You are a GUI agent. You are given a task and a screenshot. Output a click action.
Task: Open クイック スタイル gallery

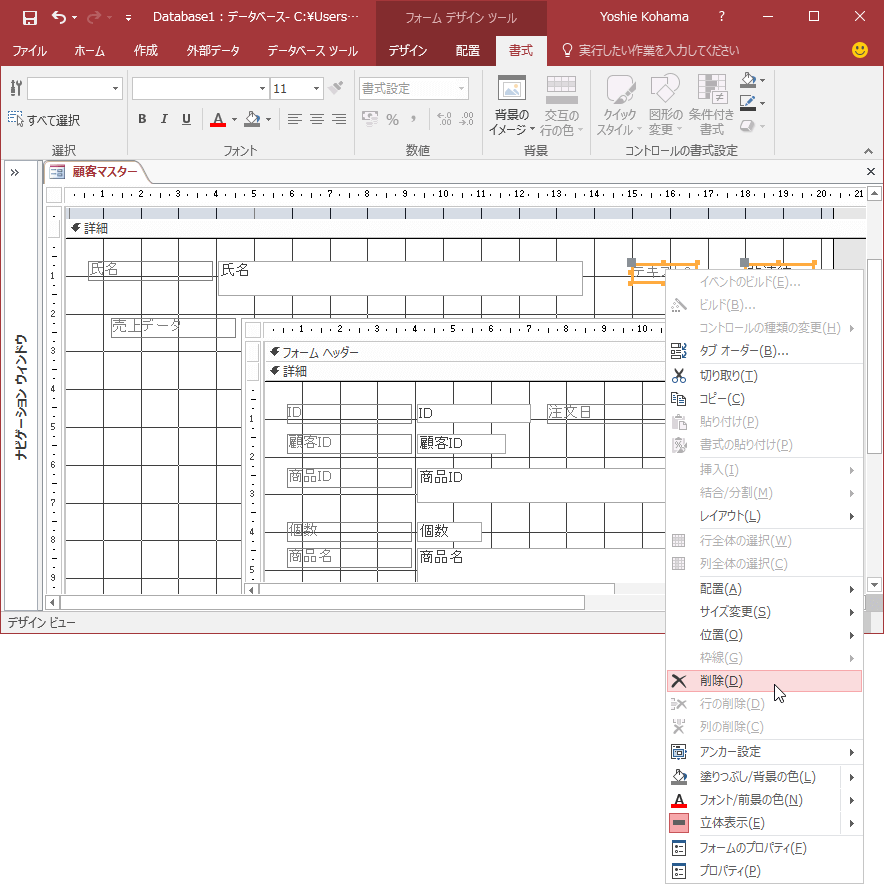[x=620, y=106]
